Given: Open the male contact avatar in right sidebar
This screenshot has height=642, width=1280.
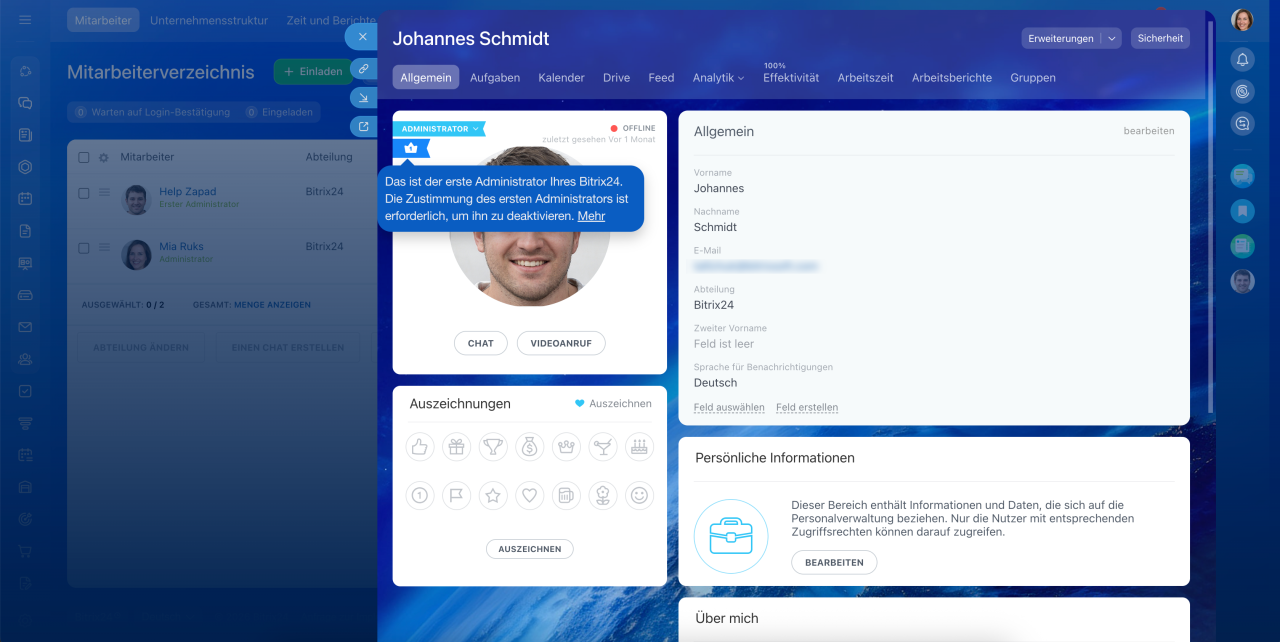Looking at the screenshot, I should pos(1242,281).
